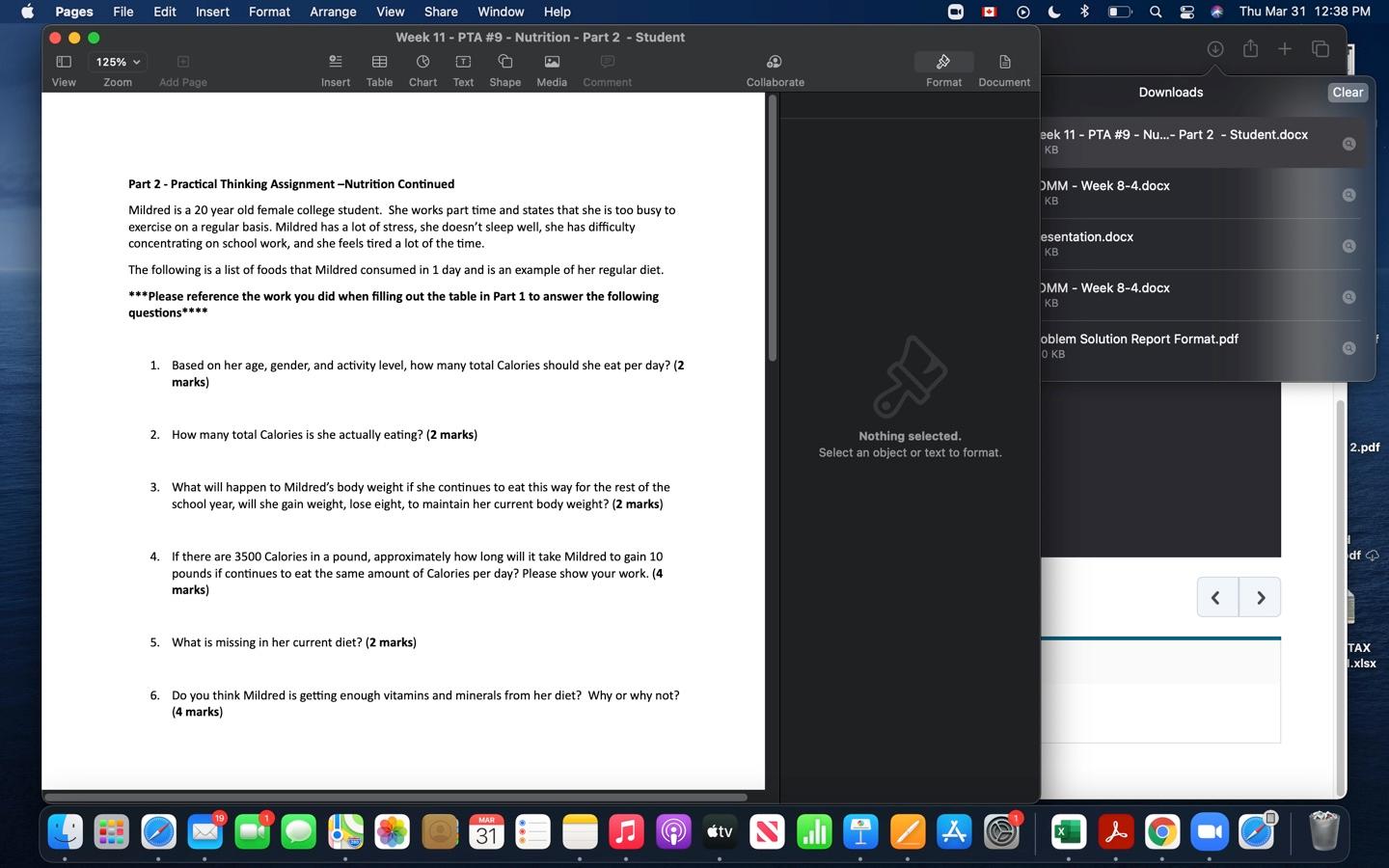Open the Insert toolbar dropdown
The width and height of the screenshot is (1389, 868).
pyautogui.click(x=335, y=68)
